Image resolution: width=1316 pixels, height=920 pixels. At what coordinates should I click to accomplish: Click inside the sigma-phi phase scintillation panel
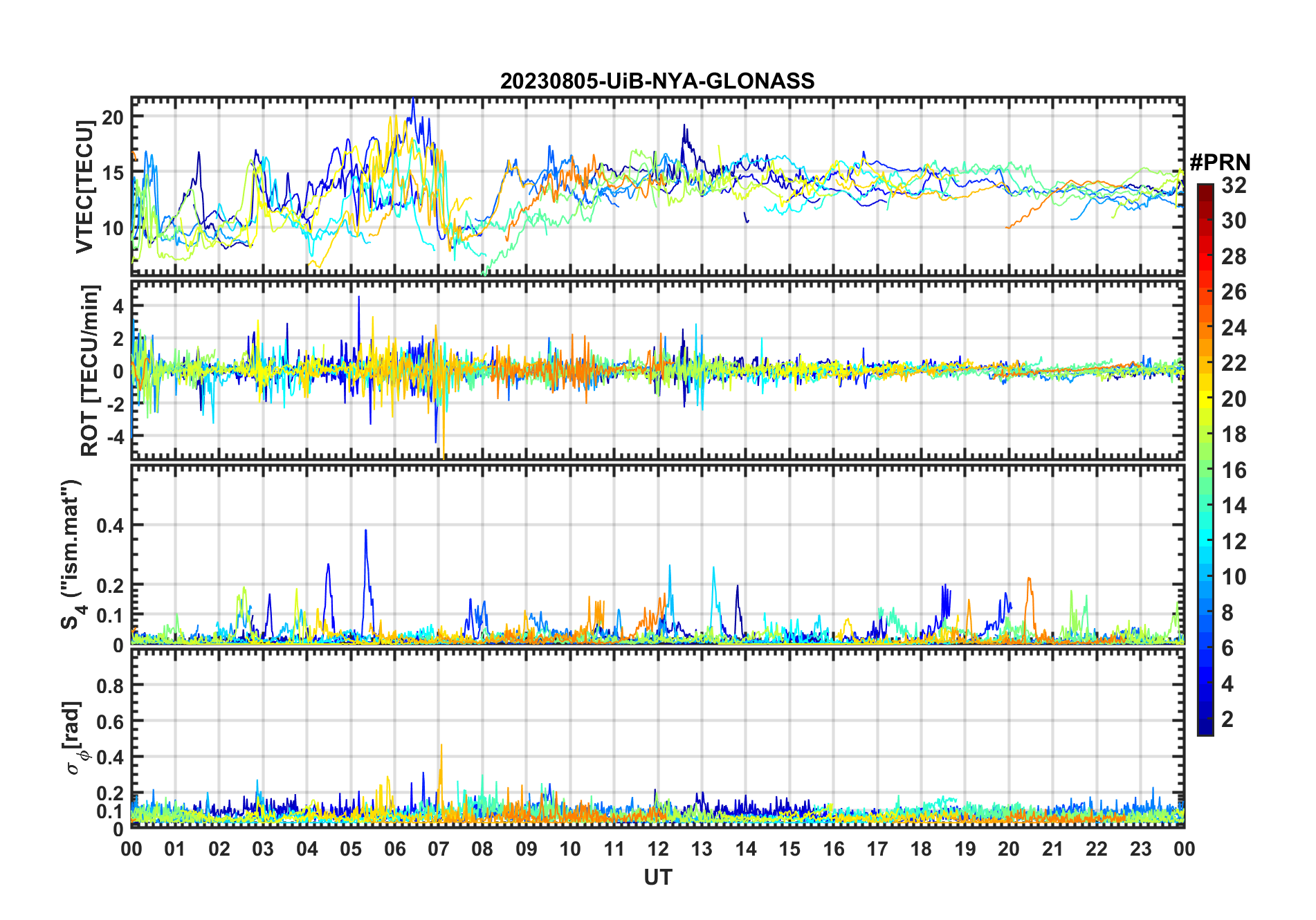pyautogui.click(x=657, y=738)
